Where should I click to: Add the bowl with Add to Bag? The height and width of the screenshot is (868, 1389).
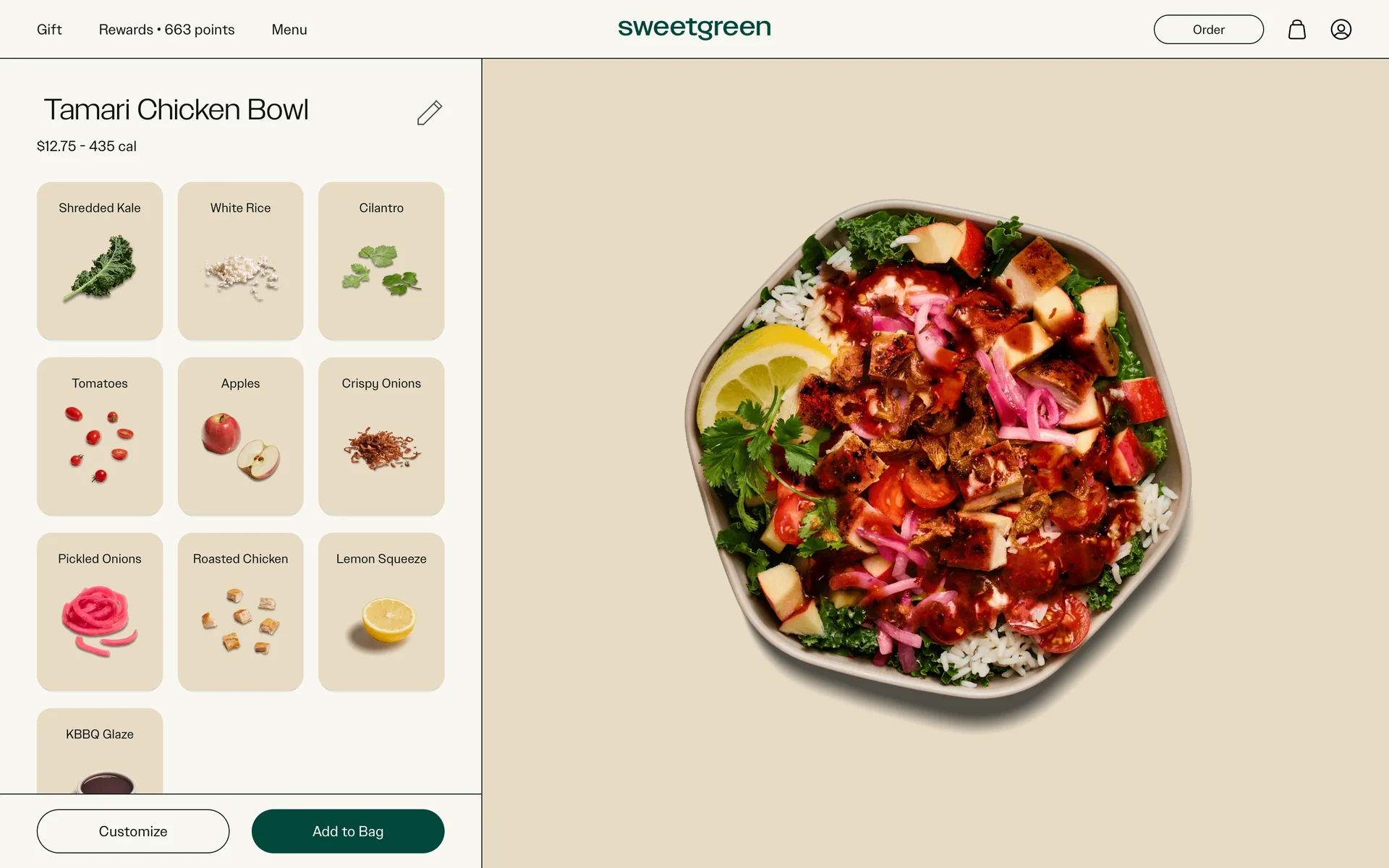(348, 831)
